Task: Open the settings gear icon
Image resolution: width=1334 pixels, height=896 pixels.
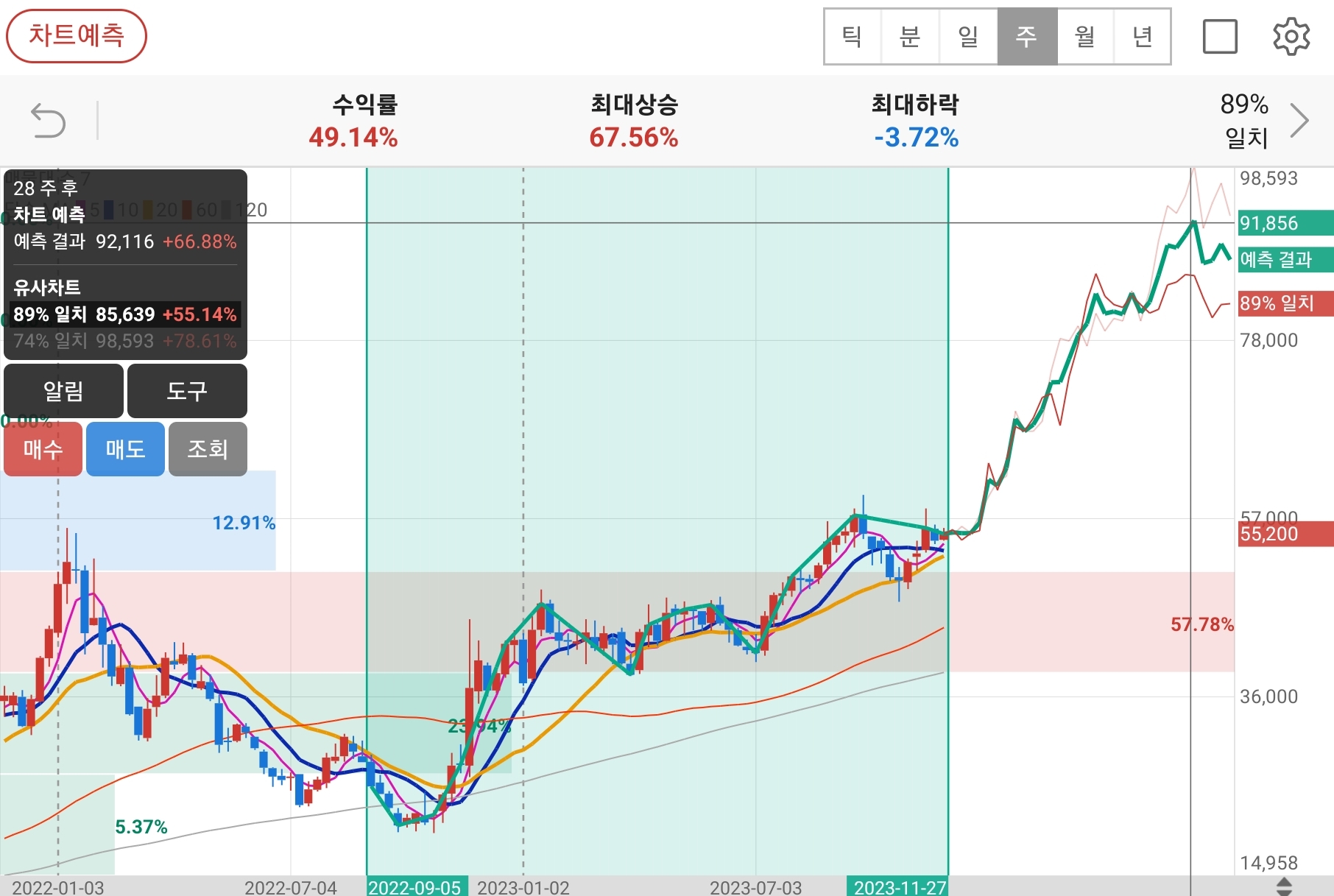Action: coord(1291,37)
